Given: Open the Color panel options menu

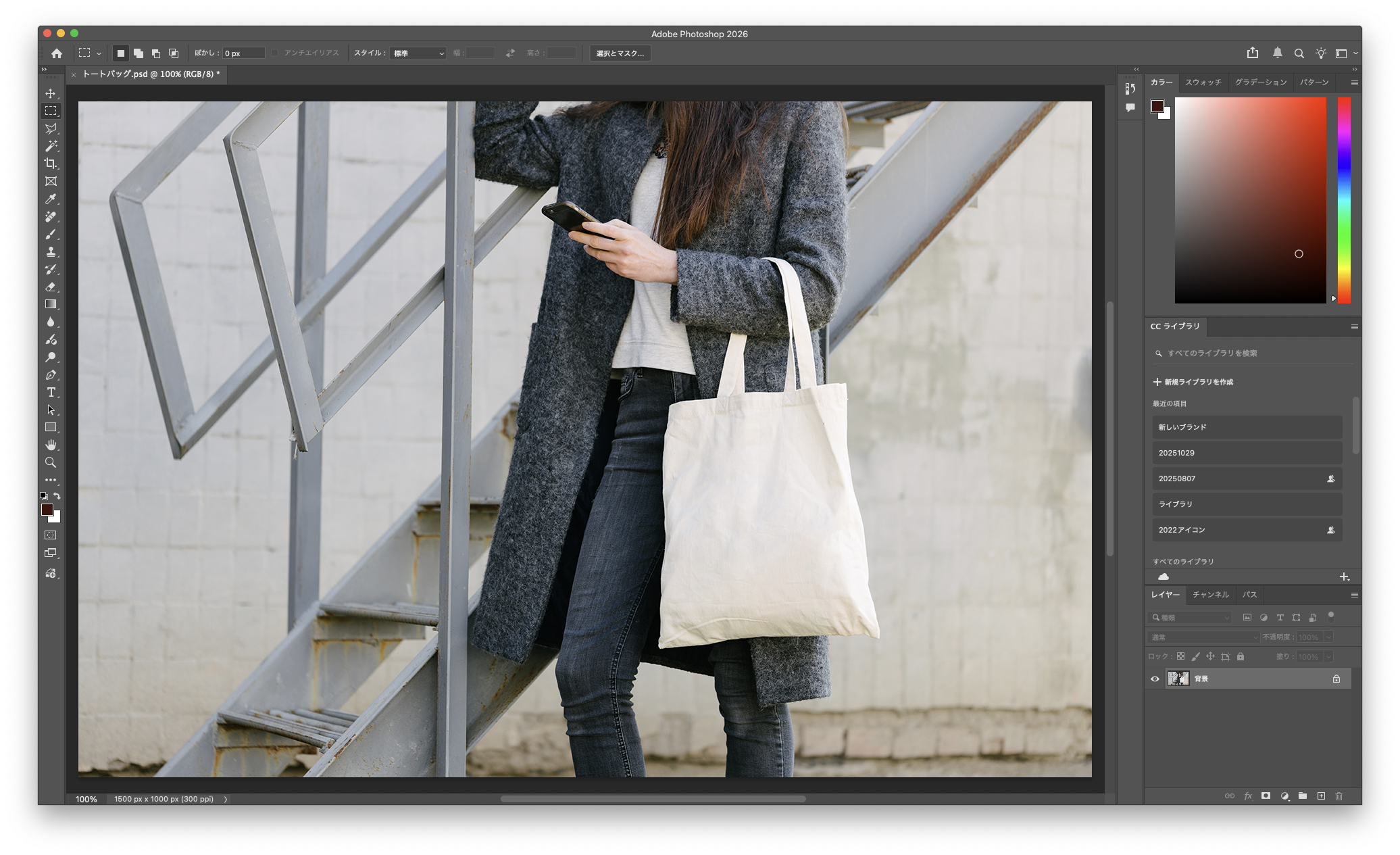Looking at the screenshot, I should pos(1354,82).
